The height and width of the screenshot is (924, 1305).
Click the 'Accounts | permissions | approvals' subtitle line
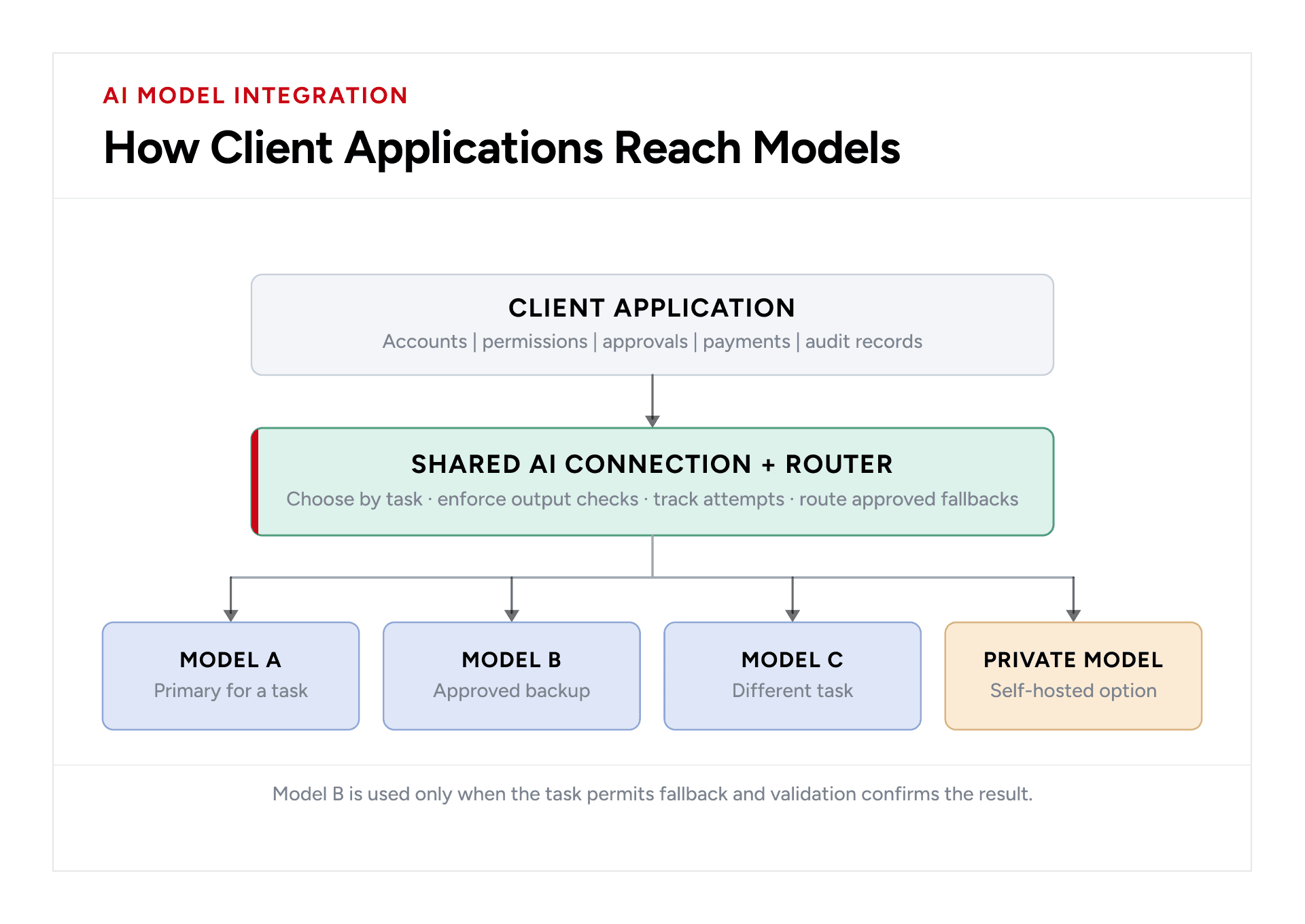652,341
